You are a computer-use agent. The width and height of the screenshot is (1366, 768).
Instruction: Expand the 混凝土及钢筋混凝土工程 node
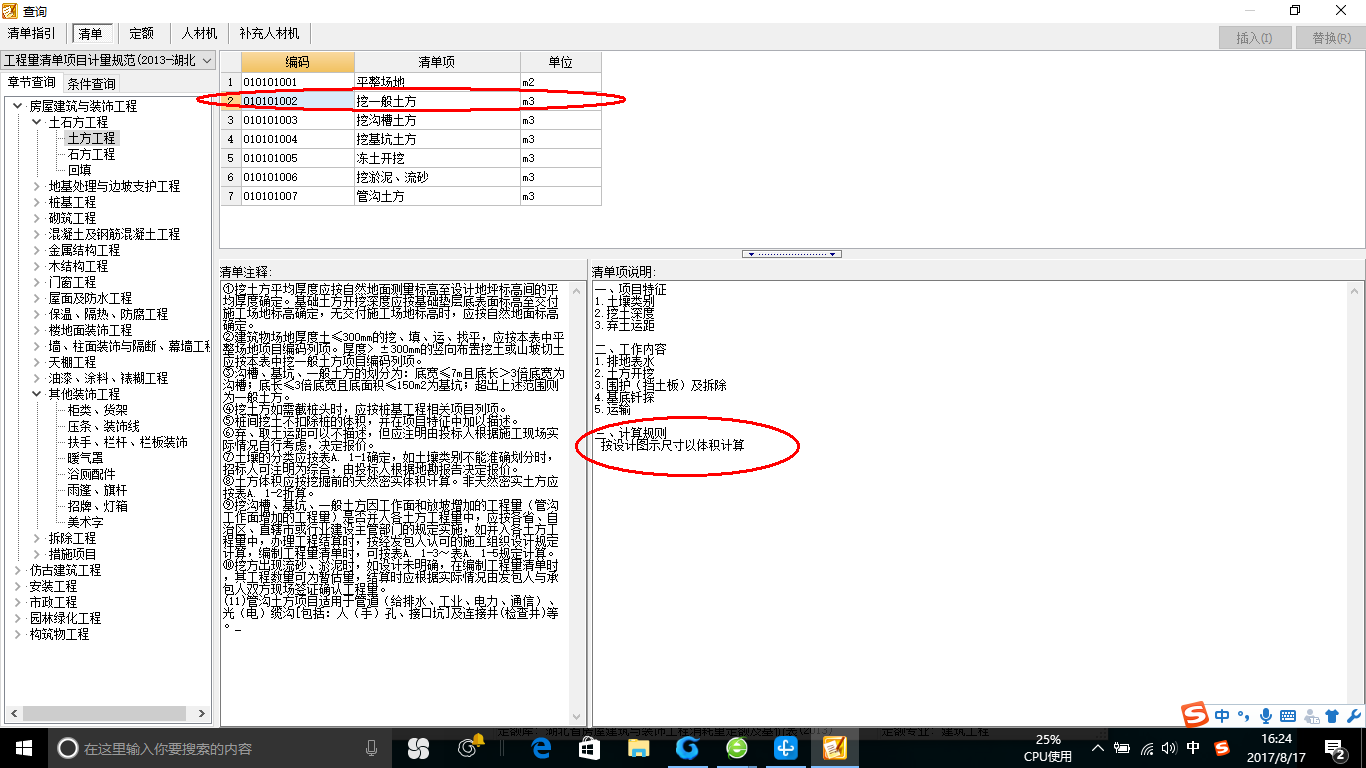point(37,234)
